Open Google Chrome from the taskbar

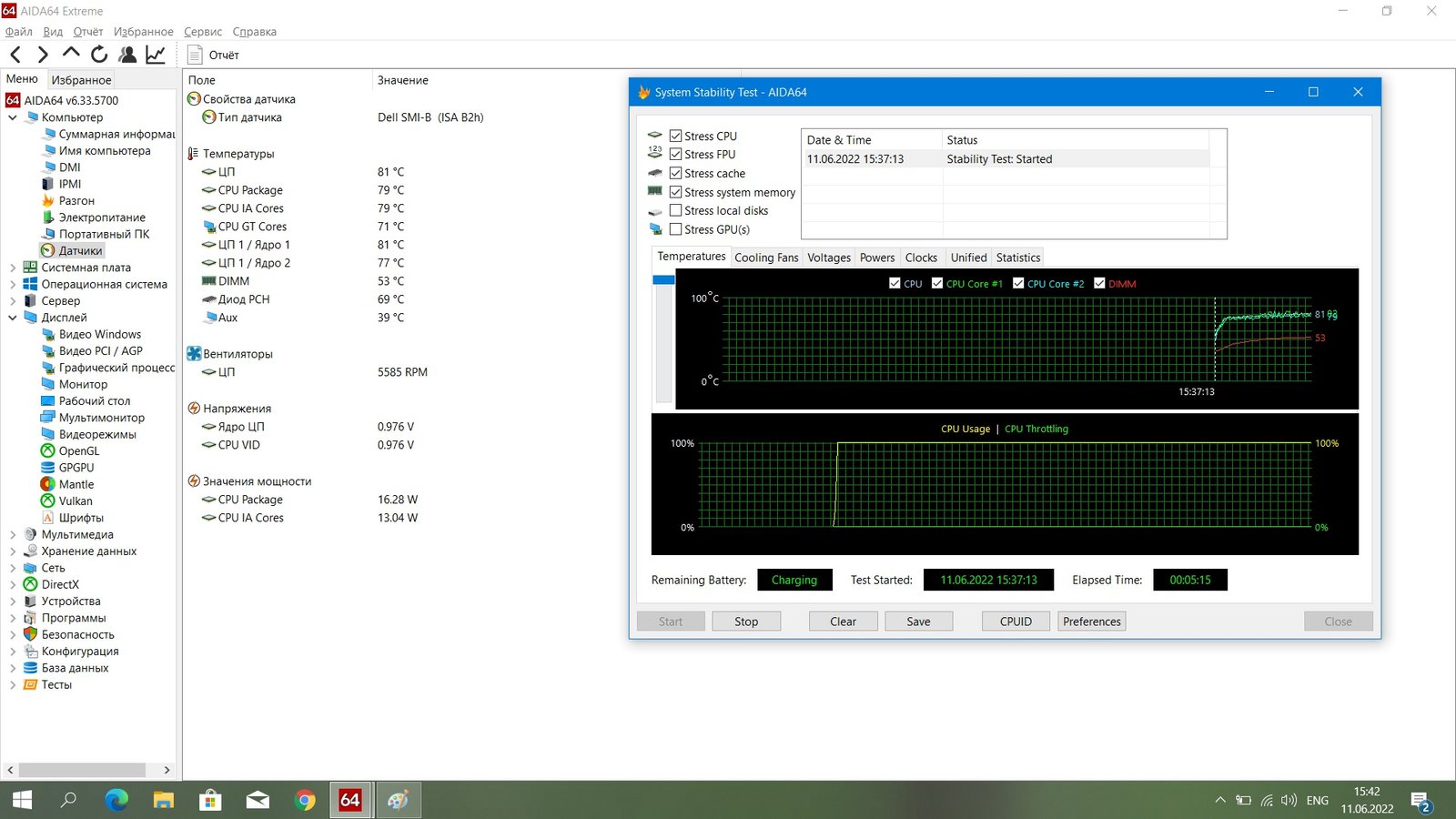(x=306, y=800)
